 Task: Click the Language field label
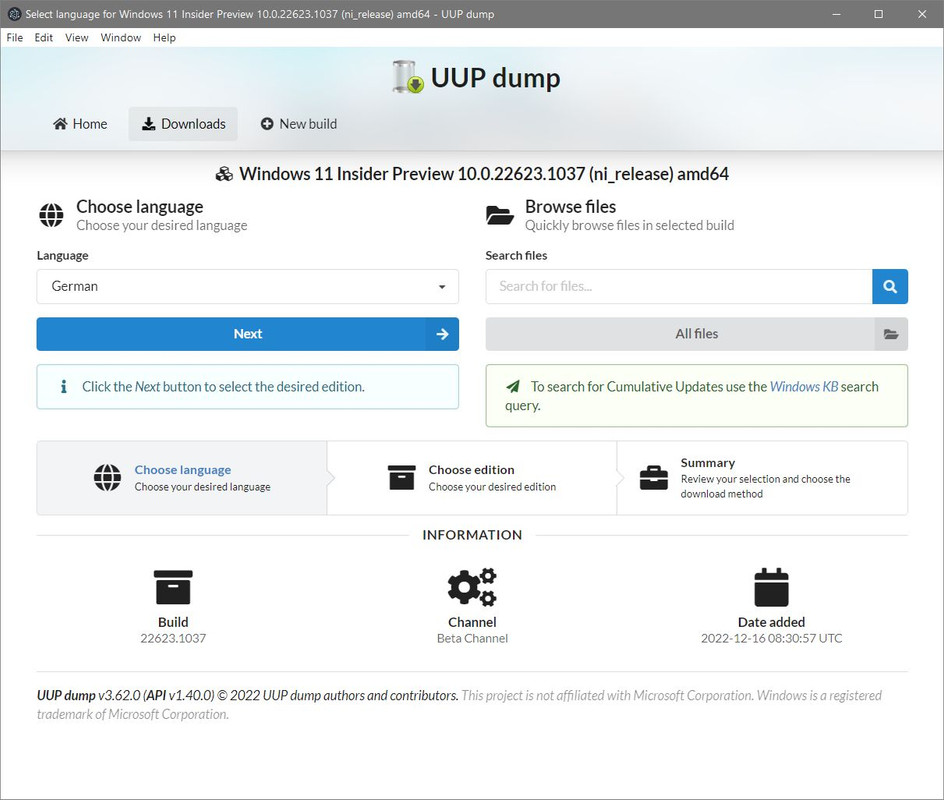click(63, 255)
